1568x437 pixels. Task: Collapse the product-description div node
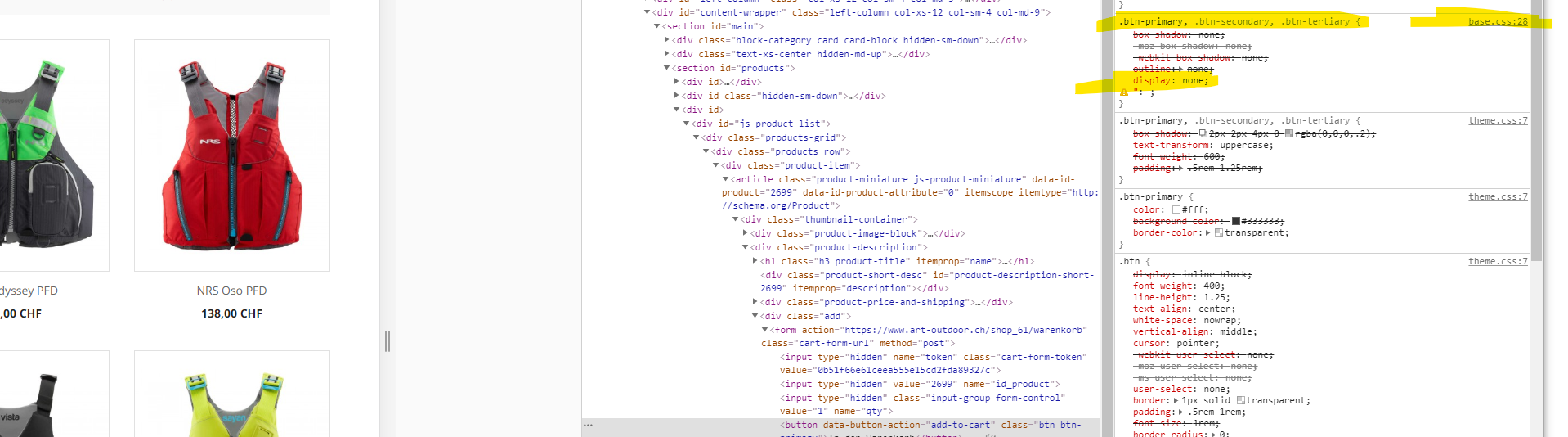pyautogui.click(x=746, y=247)
